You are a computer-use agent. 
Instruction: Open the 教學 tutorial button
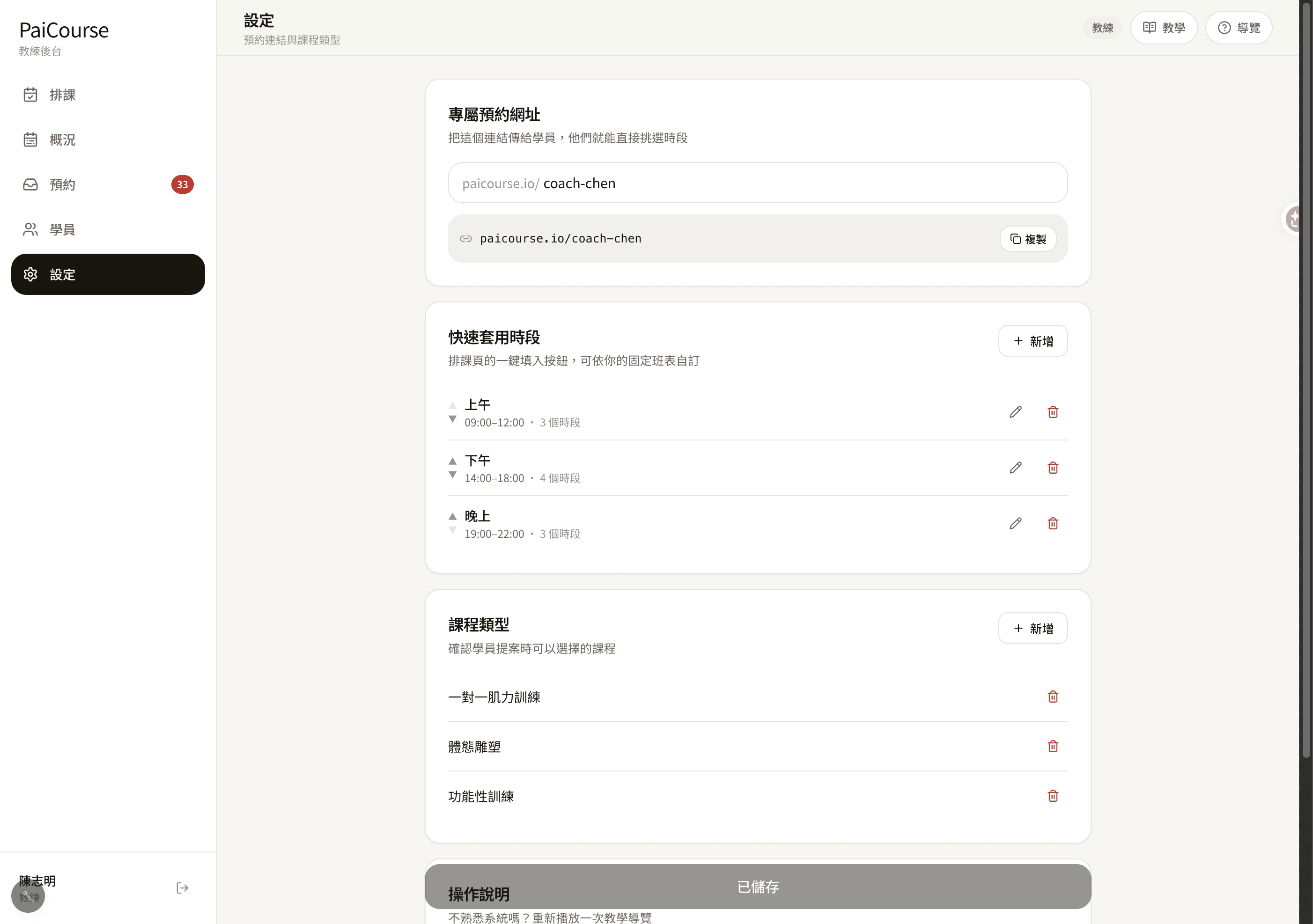(1164, 28)
